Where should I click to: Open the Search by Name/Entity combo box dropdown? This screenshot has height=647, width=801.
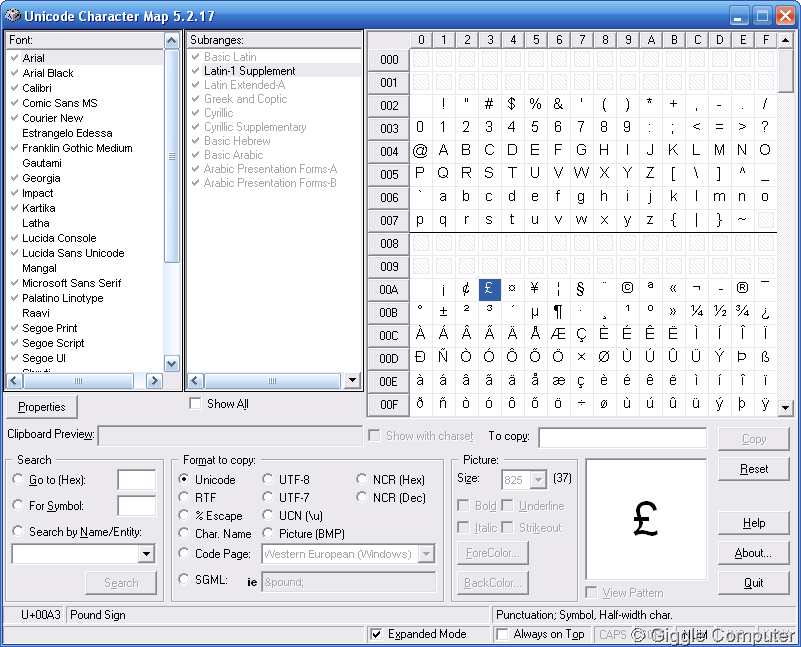coord(146,554)
